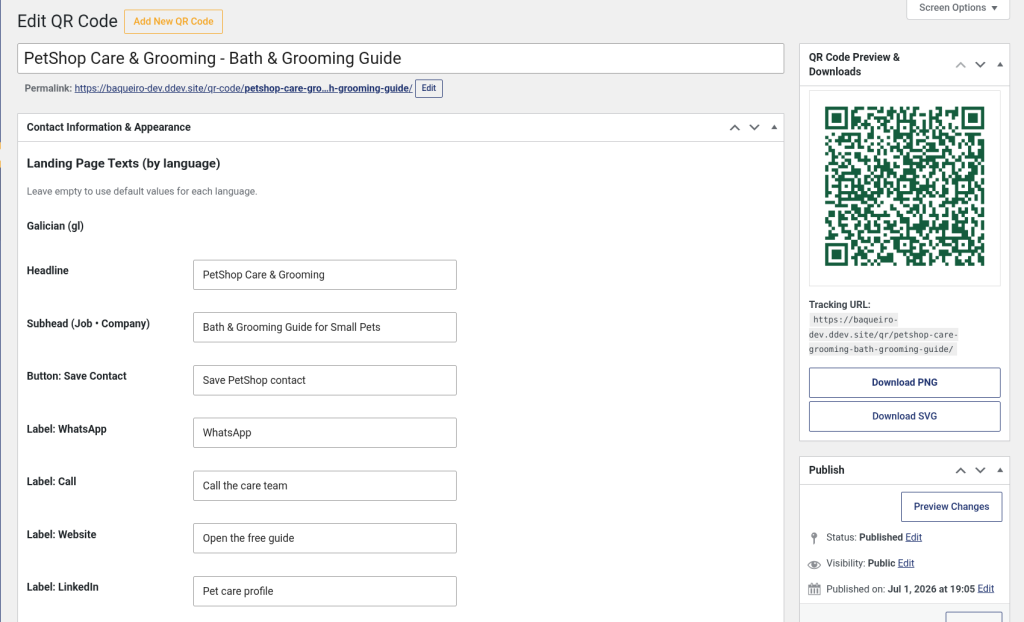
Task: Click the Galician (gl) language heading
Action: pos(56,226)
